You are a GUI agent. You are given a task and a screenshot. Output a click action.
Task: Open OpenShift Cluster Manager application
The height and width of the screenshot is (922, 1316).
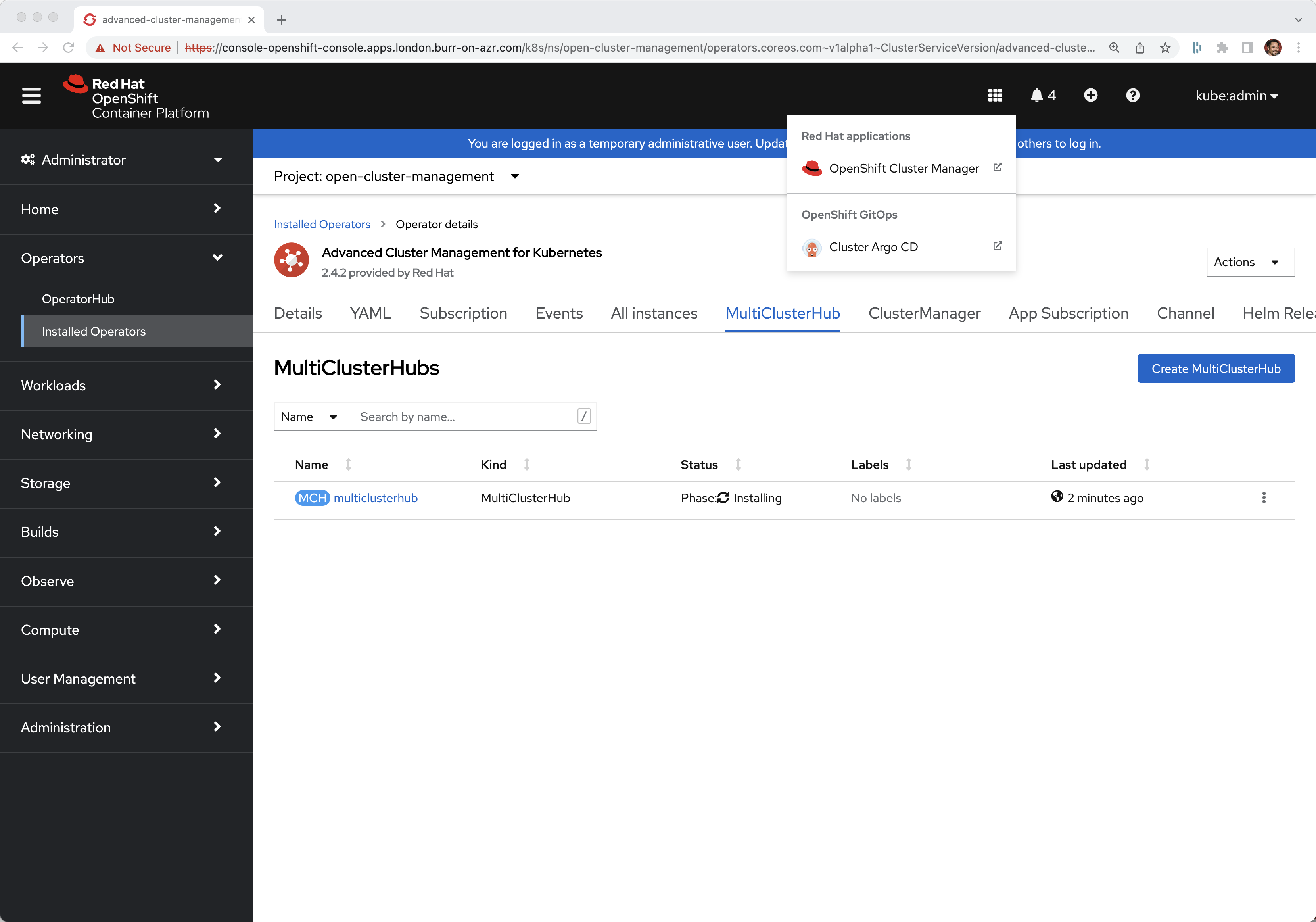point(902,168)
